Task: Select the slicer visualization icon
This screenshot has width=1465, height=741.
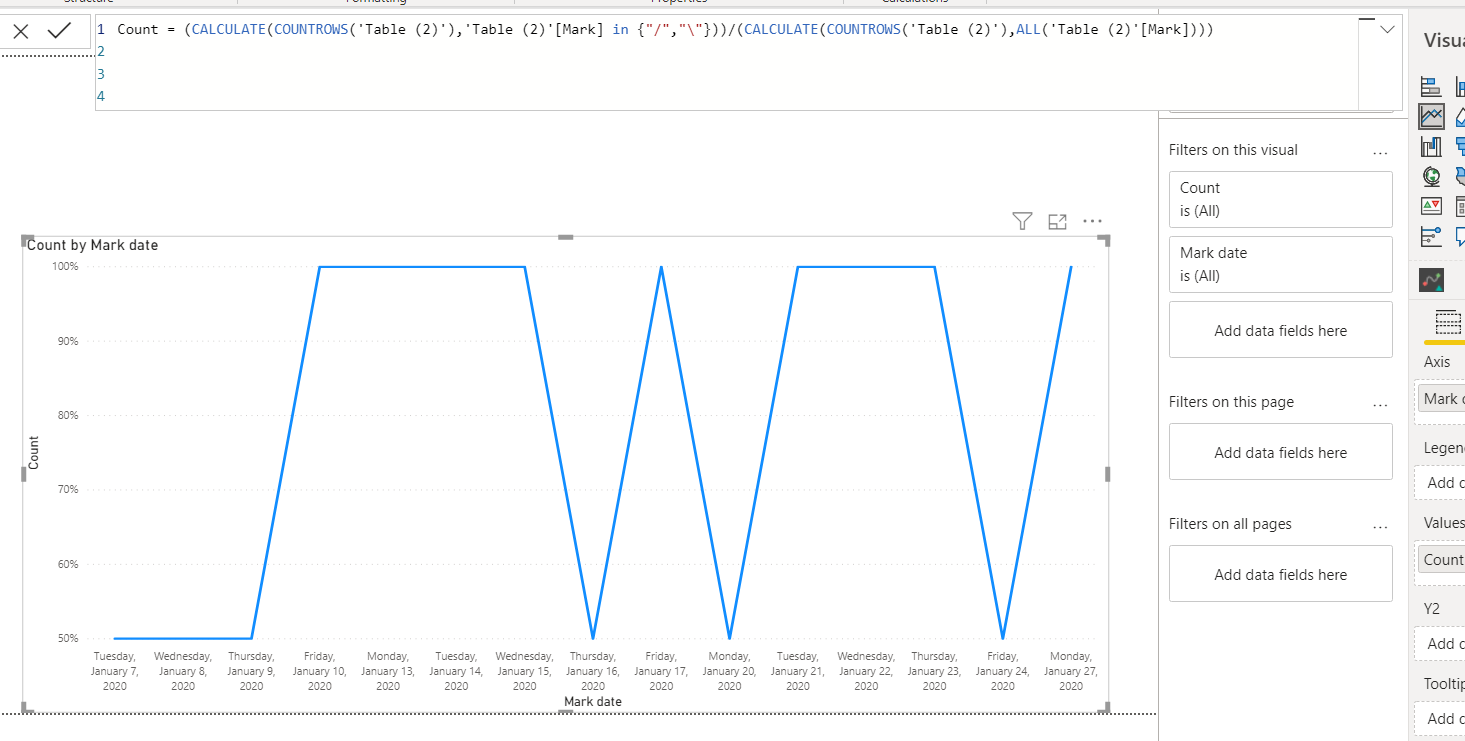Action: point(1459,206)
